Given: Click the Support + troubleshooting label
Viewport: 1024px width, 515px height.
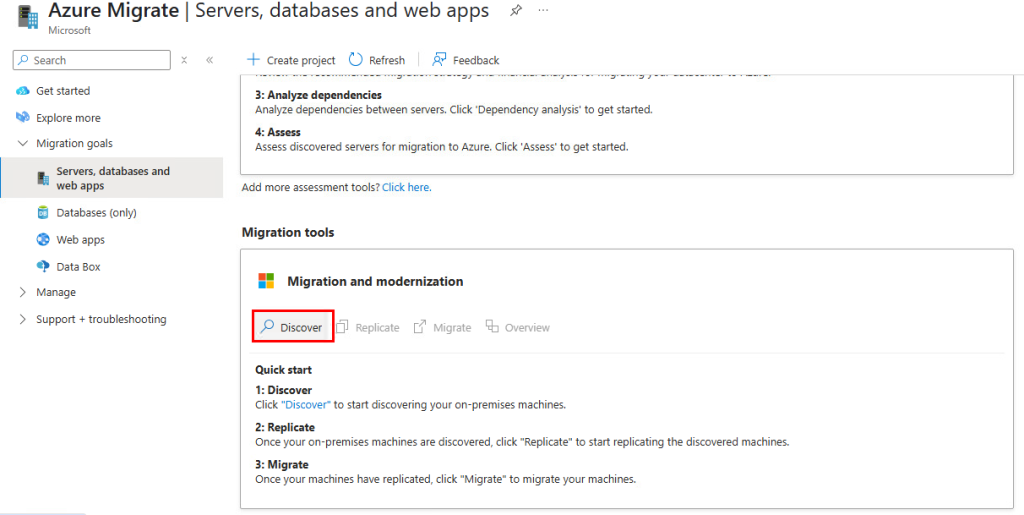Looking at the screenshot, I should coord(101,319).
